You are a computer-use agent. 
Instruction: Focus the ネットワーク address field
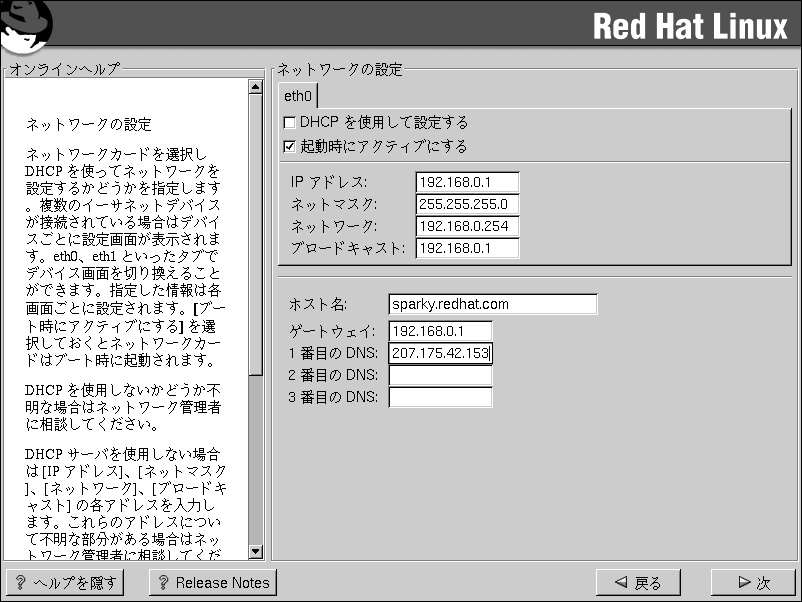(x=467, y=226)
